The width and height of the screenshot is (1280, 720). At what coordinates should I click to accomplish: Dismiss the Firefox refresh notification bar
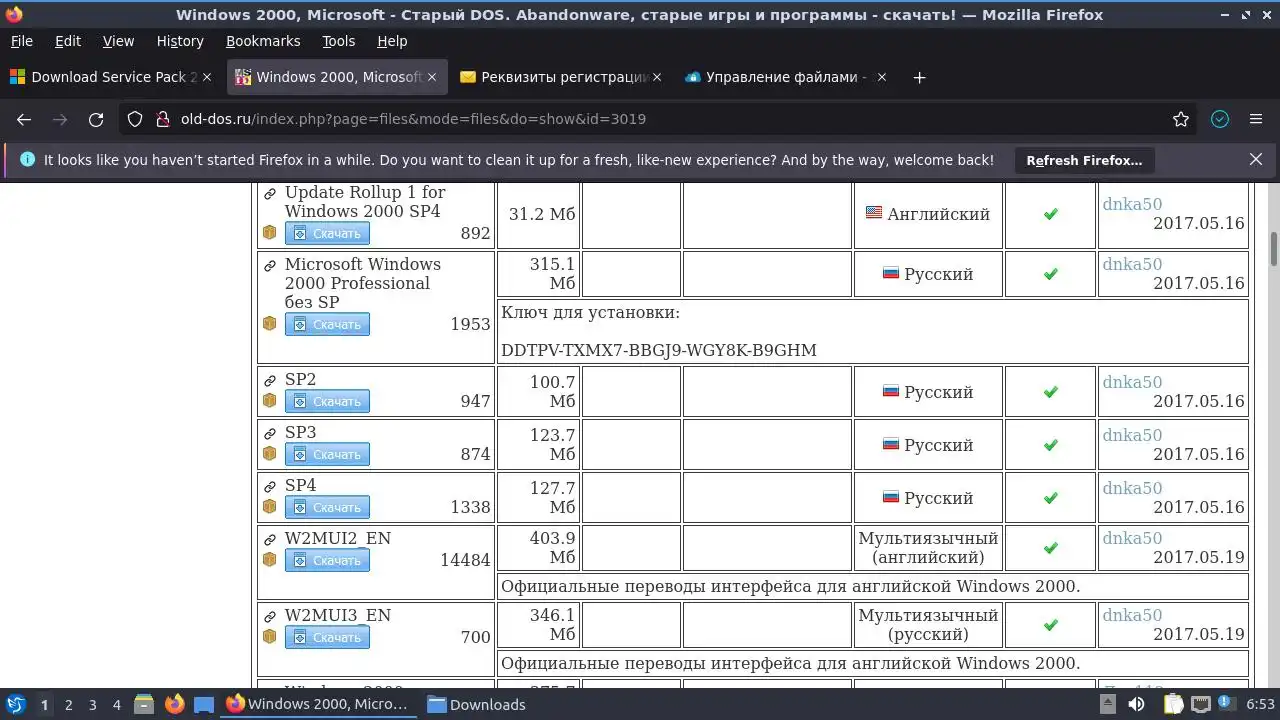1256,160
